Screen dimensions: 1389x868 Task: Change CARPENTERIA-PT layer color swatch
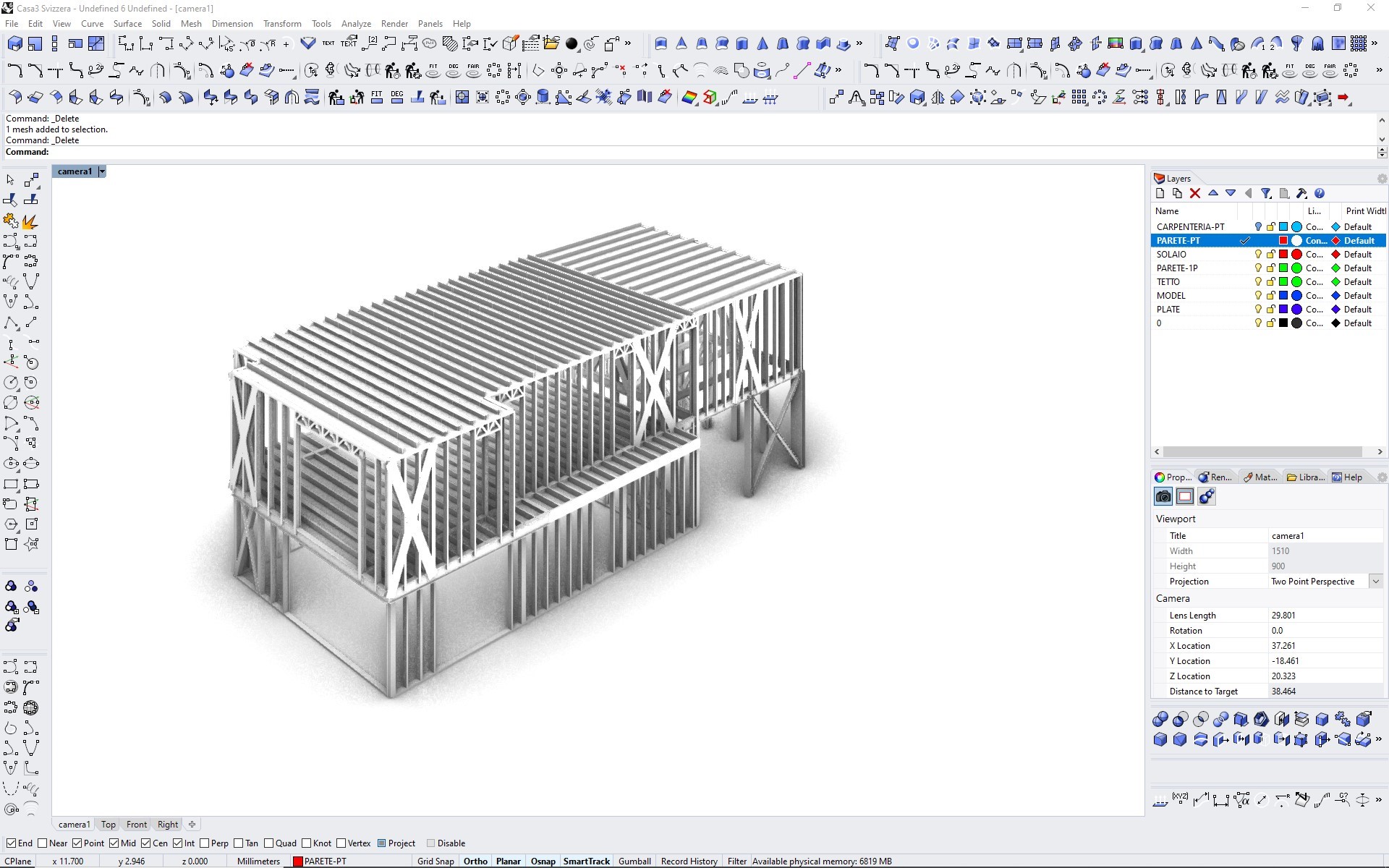(x=1283, y=227)
